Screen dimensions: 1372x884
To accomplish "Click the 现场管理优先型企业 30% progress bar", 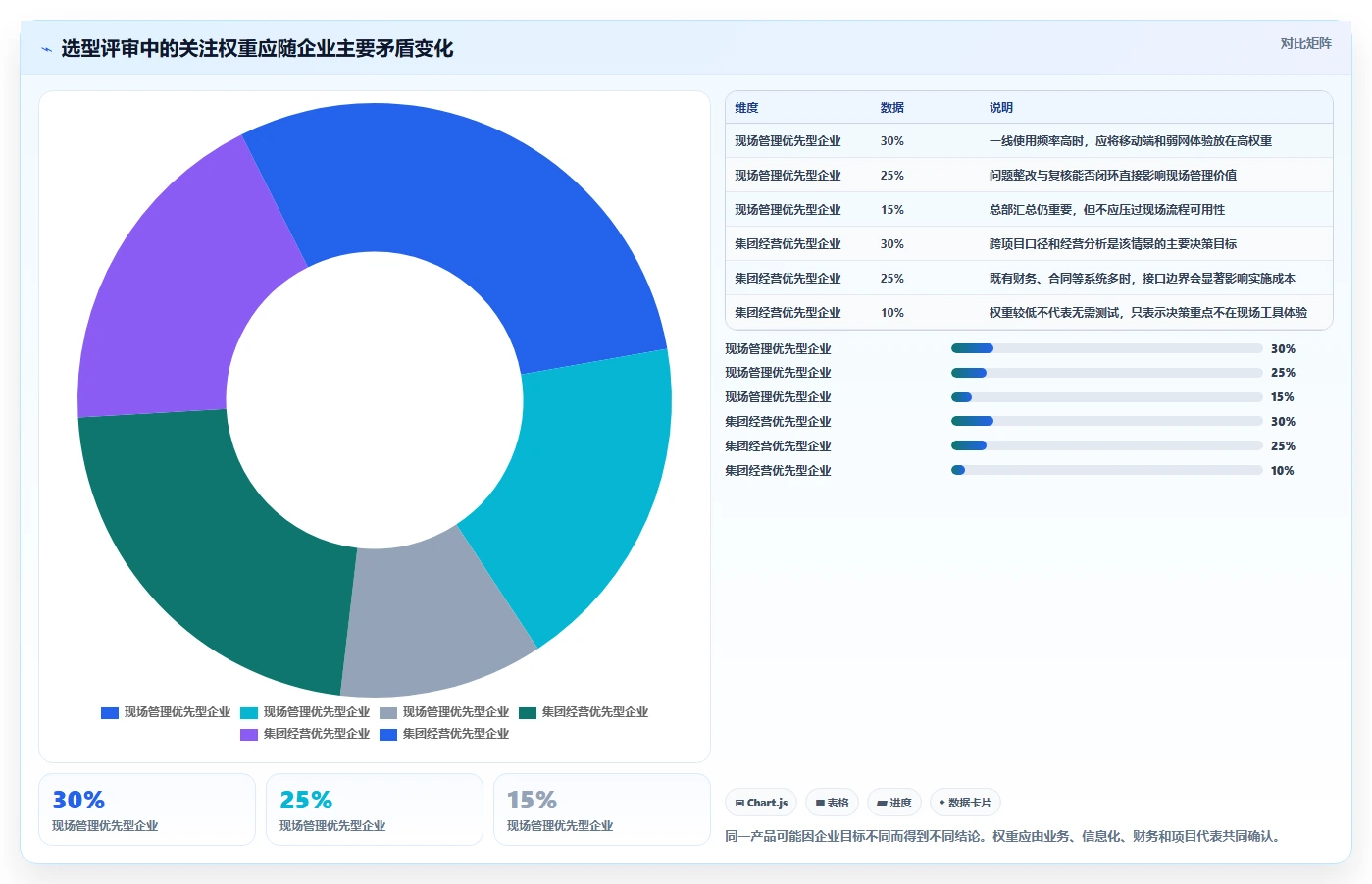I will pos(1107,348).
